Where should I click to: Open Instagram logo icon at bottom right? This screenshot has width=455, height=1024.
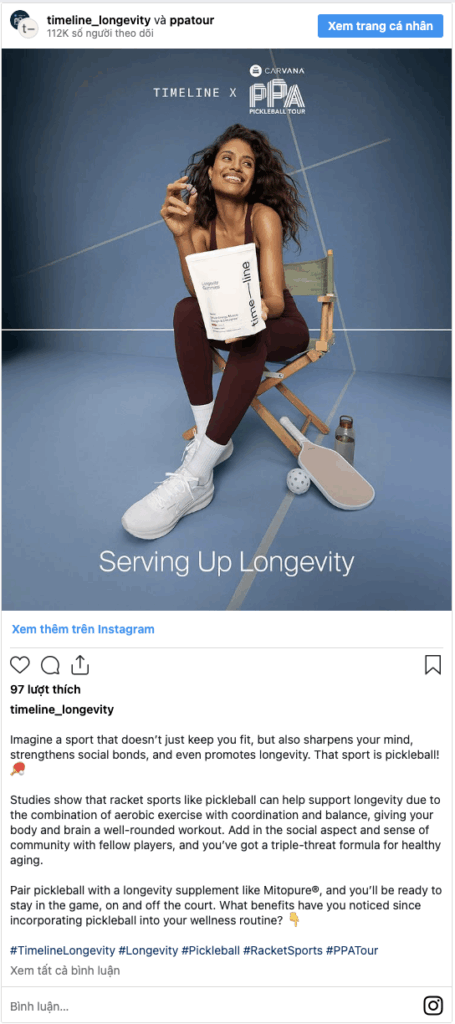pos(433,1004)
